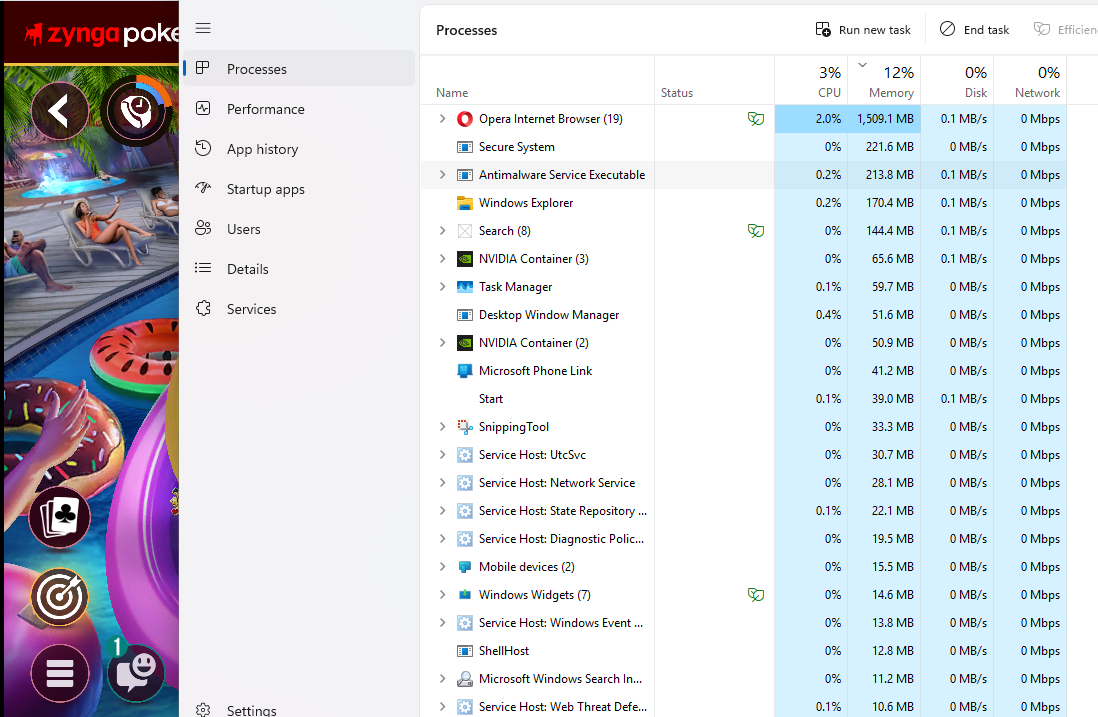The image size is (1098, 717).
Task: Click the Task Manager process icon
Action: click(464, 287)
